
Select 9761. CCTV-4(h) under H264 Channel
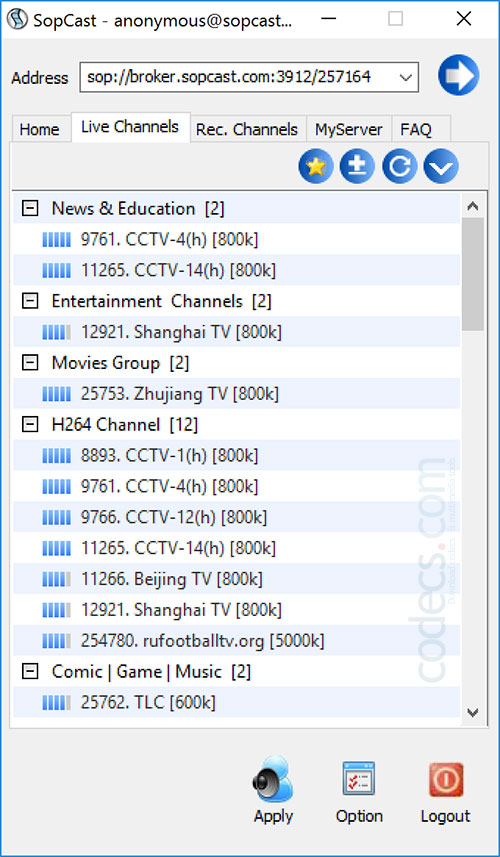169,486
